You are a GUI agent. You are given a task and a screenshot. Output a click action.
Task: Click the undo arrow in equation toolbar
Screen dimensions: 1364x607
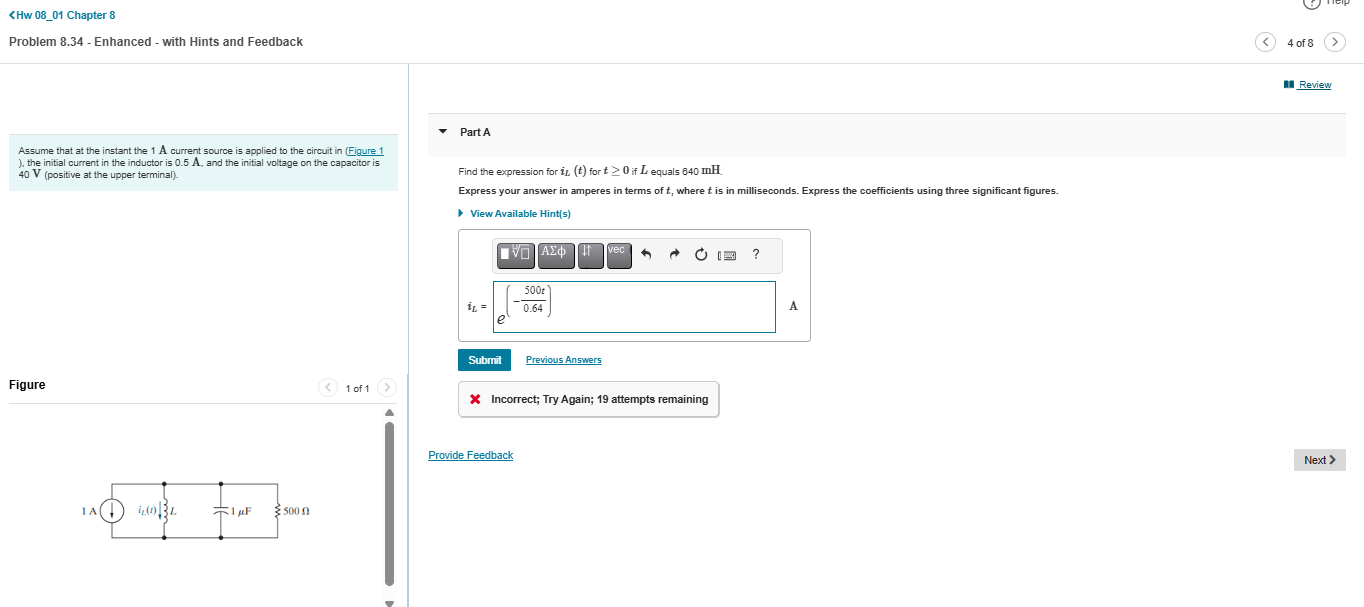(x=646, y=253)
